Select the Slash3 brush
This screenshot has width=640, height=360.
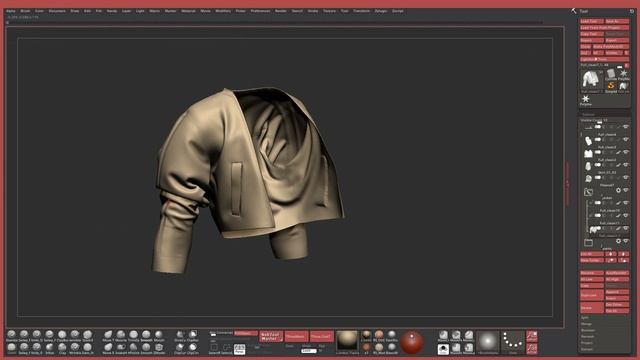(87, 336)
